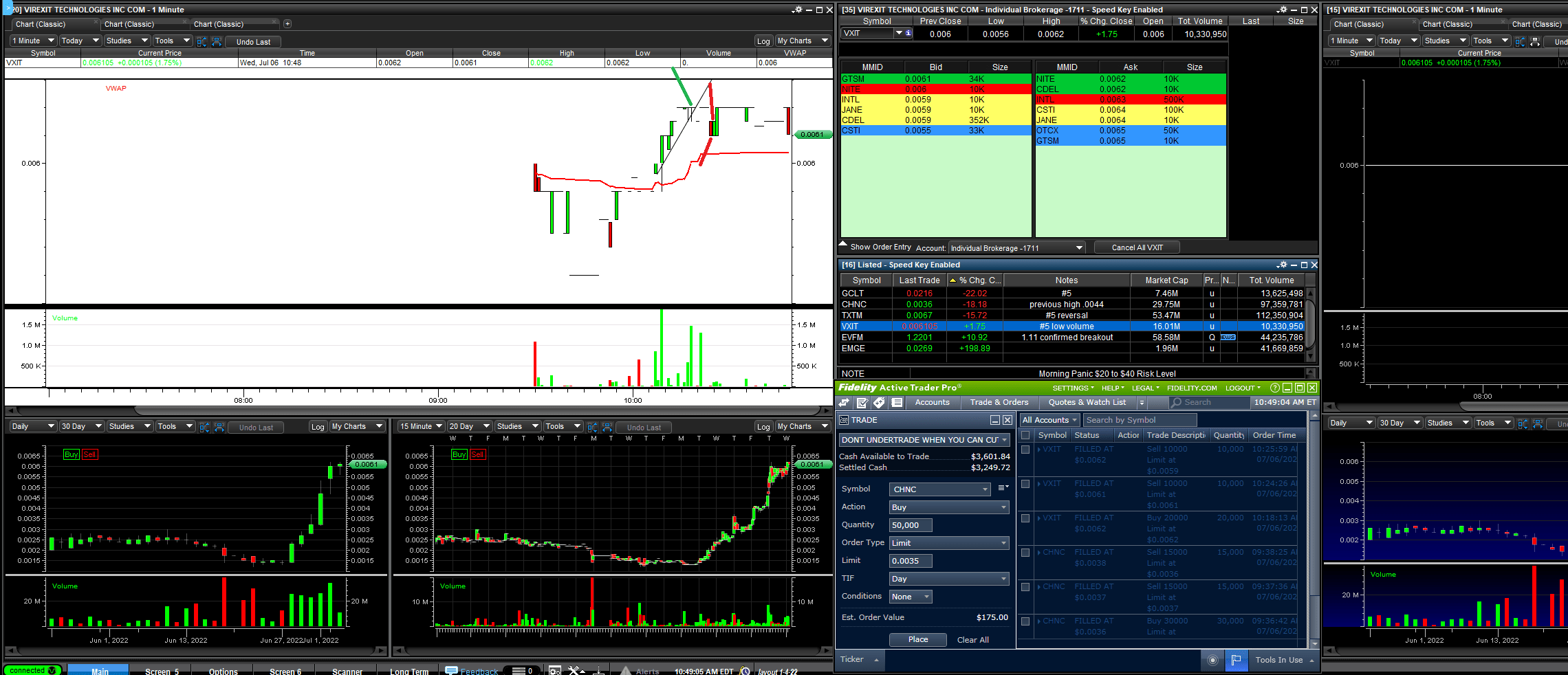Viewport: 1568px width, 675px height.
Task: Expand the Show Order Entry triangle
Action: tap(843, 244)
